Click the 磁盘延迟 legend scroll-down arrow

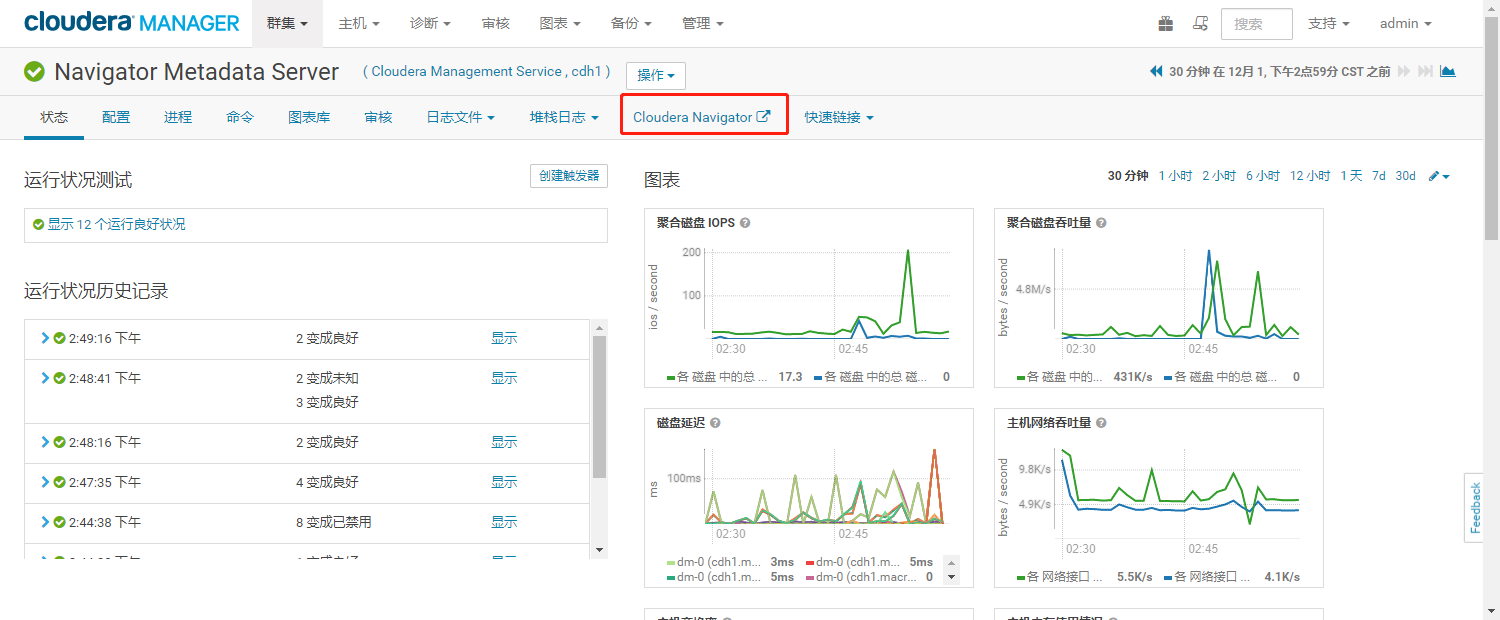(951, 577)
